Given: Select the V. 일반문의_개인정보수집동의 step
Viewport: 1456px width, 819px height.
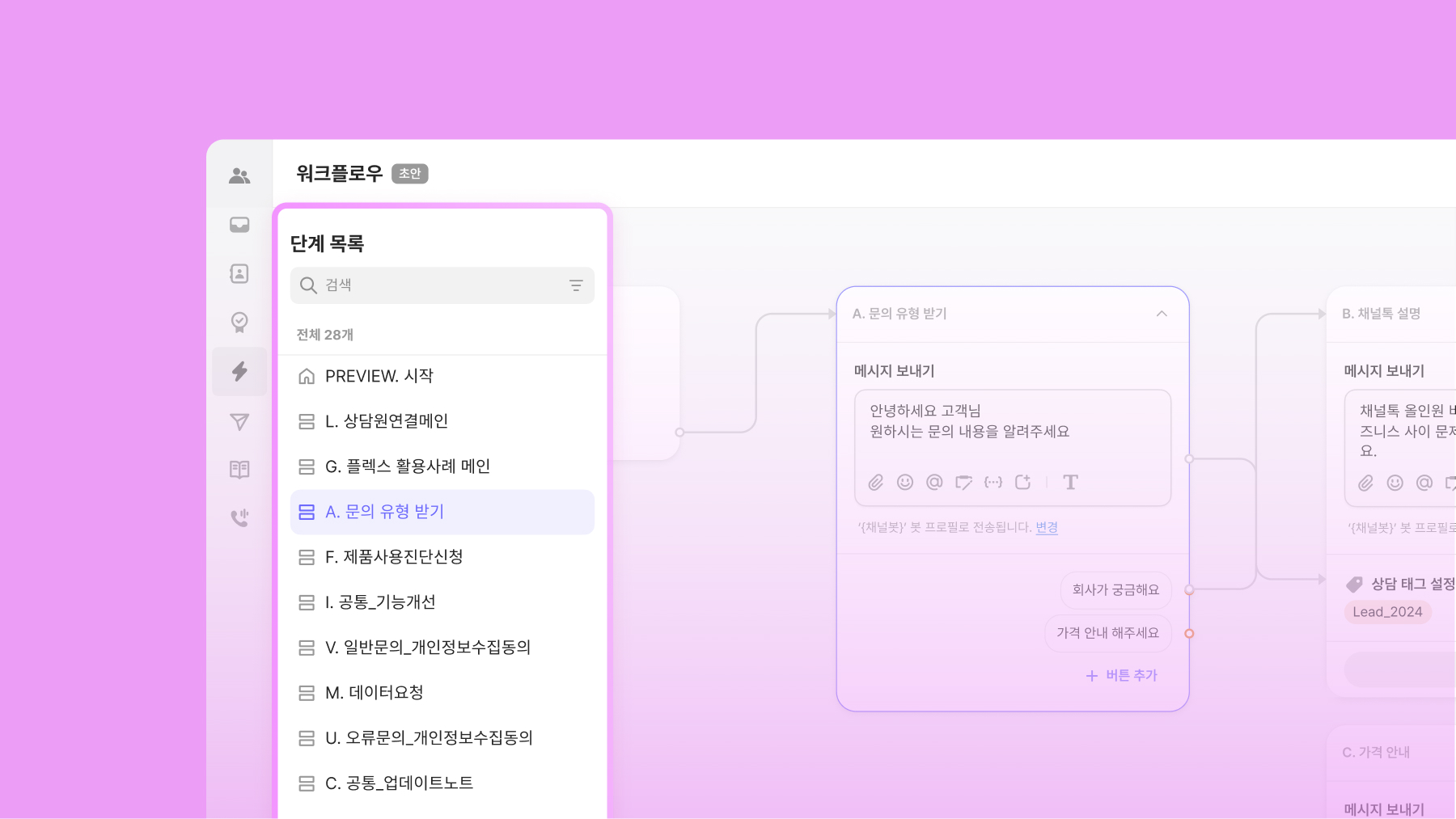Looking at the screenshot, I should tap(442, 648).
